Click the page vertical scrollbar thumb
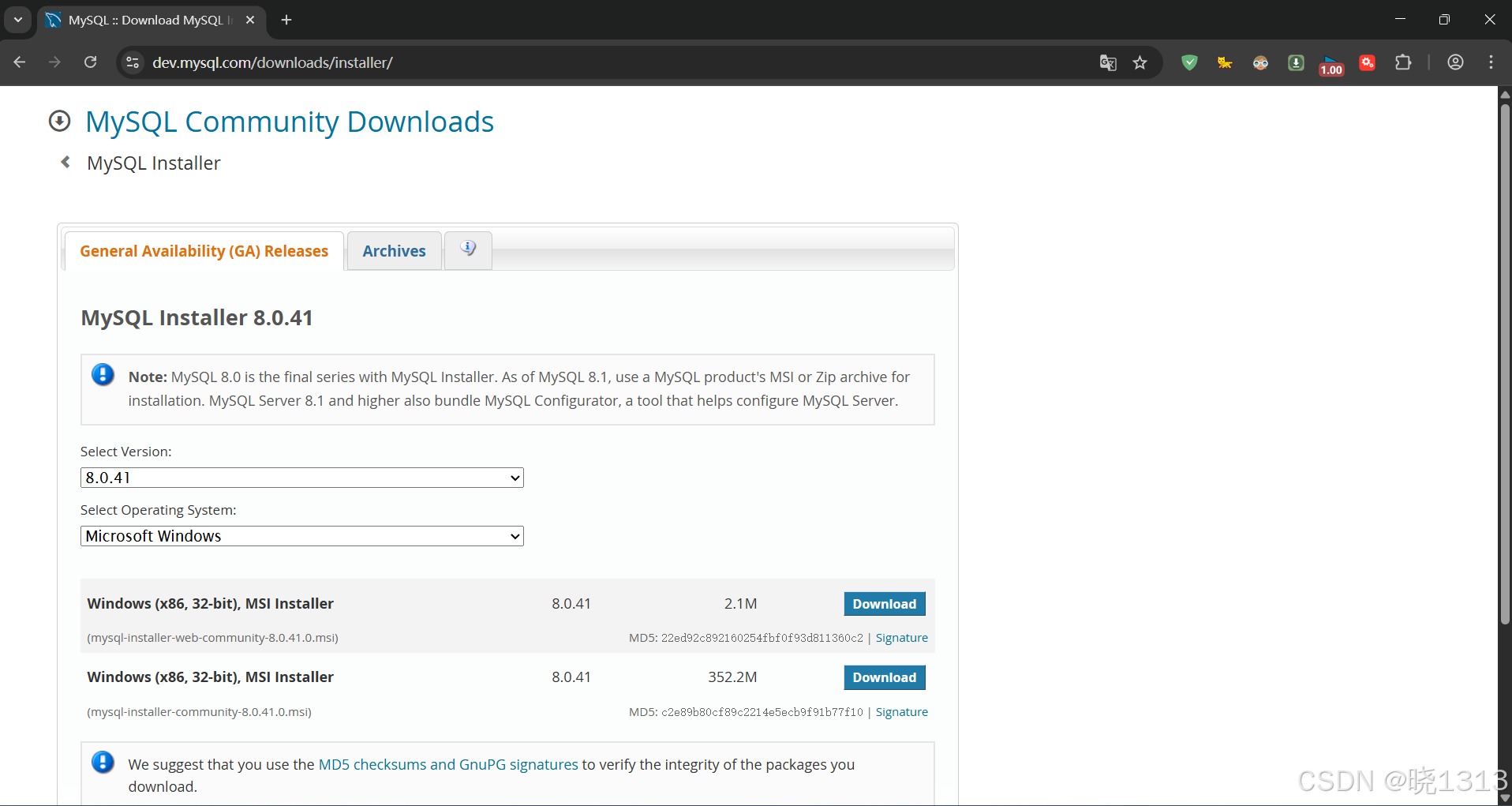This screenshot has height=806, width=1512. tap(1505, 363)
